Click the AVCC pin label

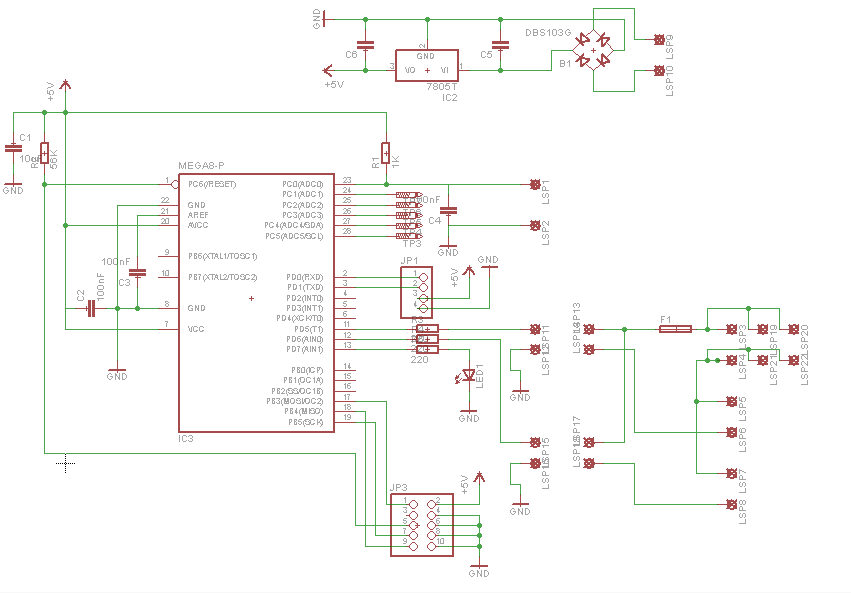click(198, 225)
